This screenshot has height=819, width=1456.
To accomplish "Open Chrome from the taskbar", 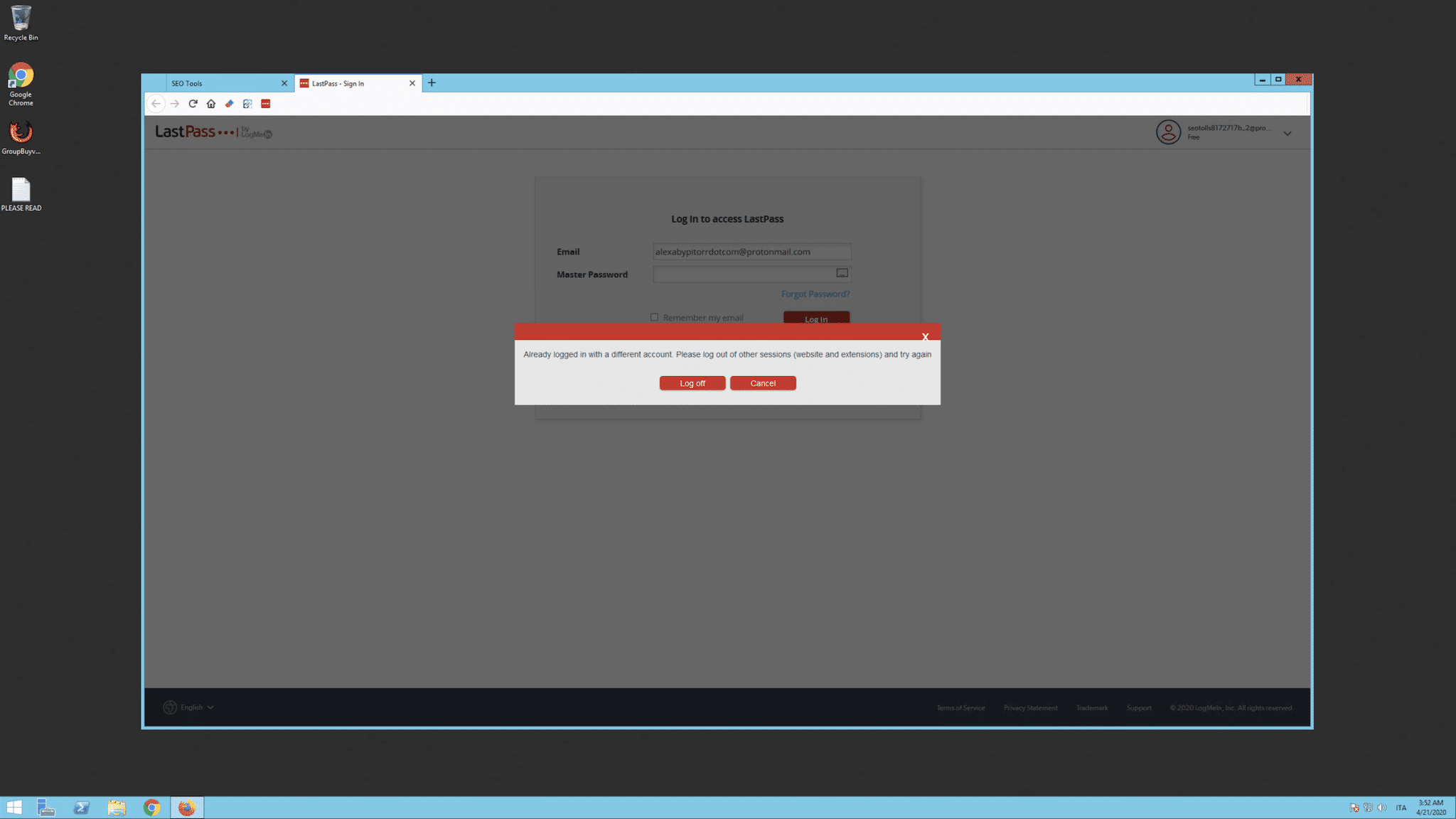I will click(151, 808).
